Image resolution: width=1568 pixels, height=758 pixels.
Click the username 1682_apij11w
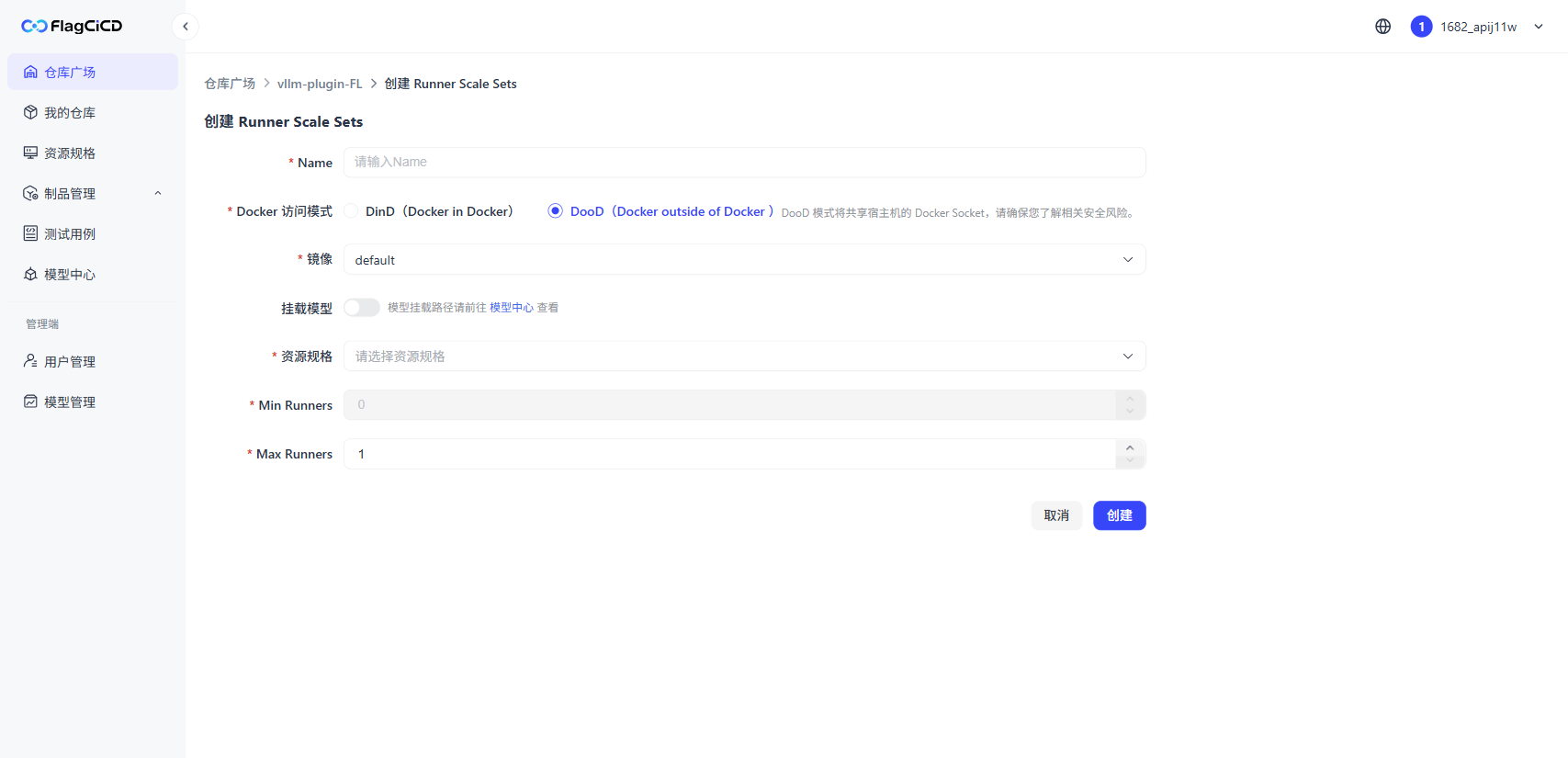tap(1478, 27)
